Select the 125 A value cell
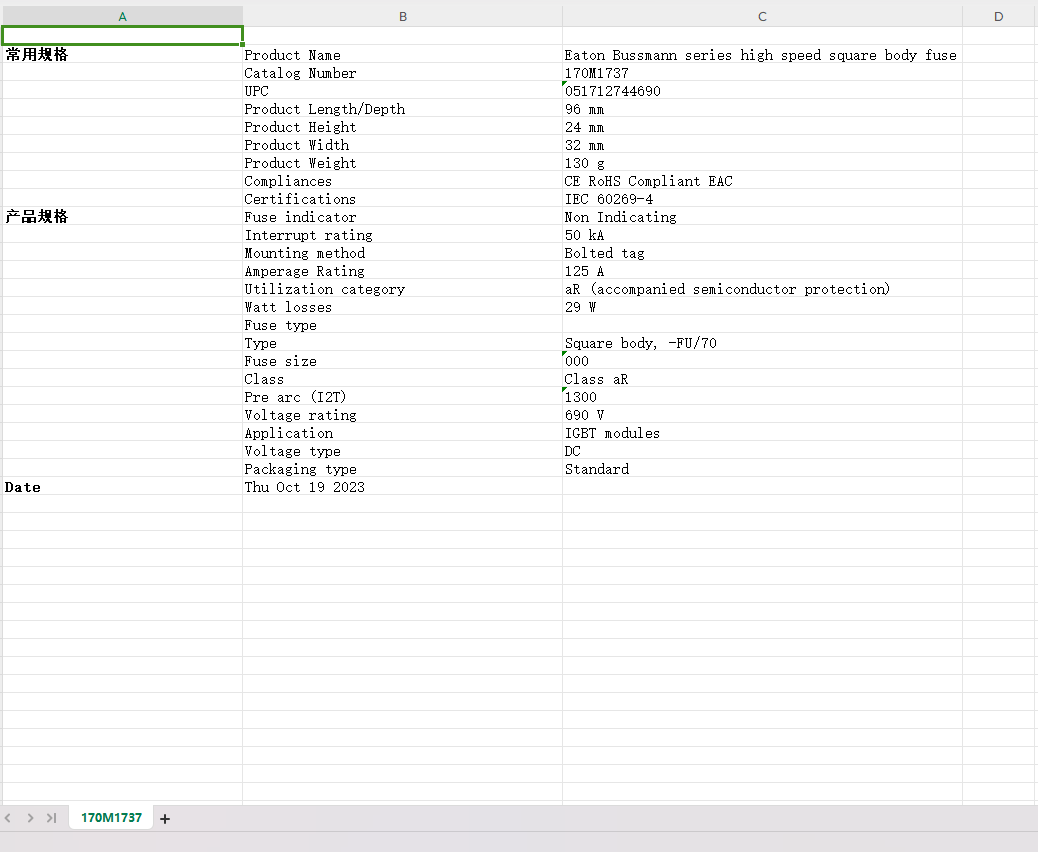Viewport: 1038px width, 852px height. [762, 271]
